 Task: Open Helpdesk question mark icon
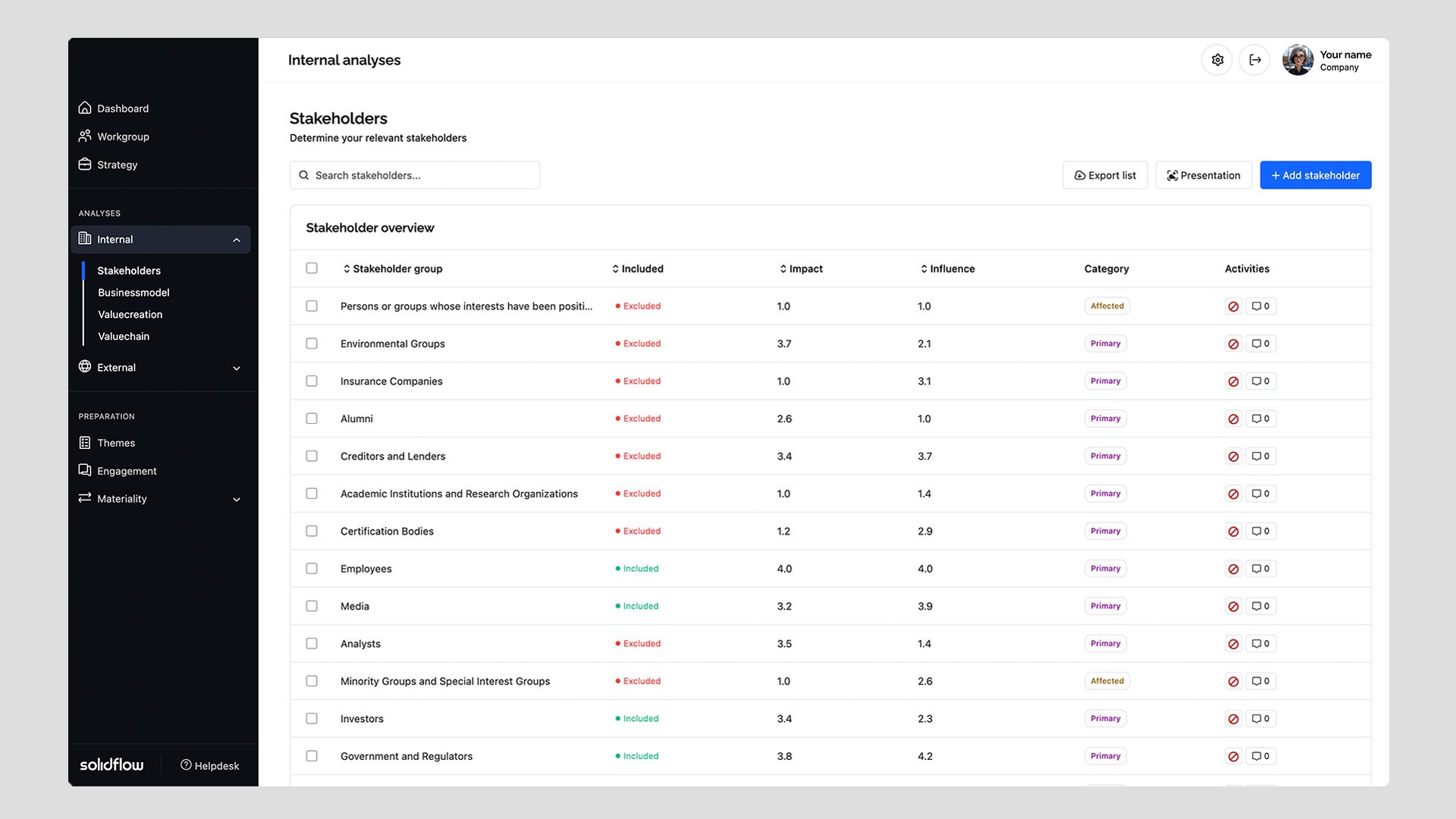pos(186,765)
